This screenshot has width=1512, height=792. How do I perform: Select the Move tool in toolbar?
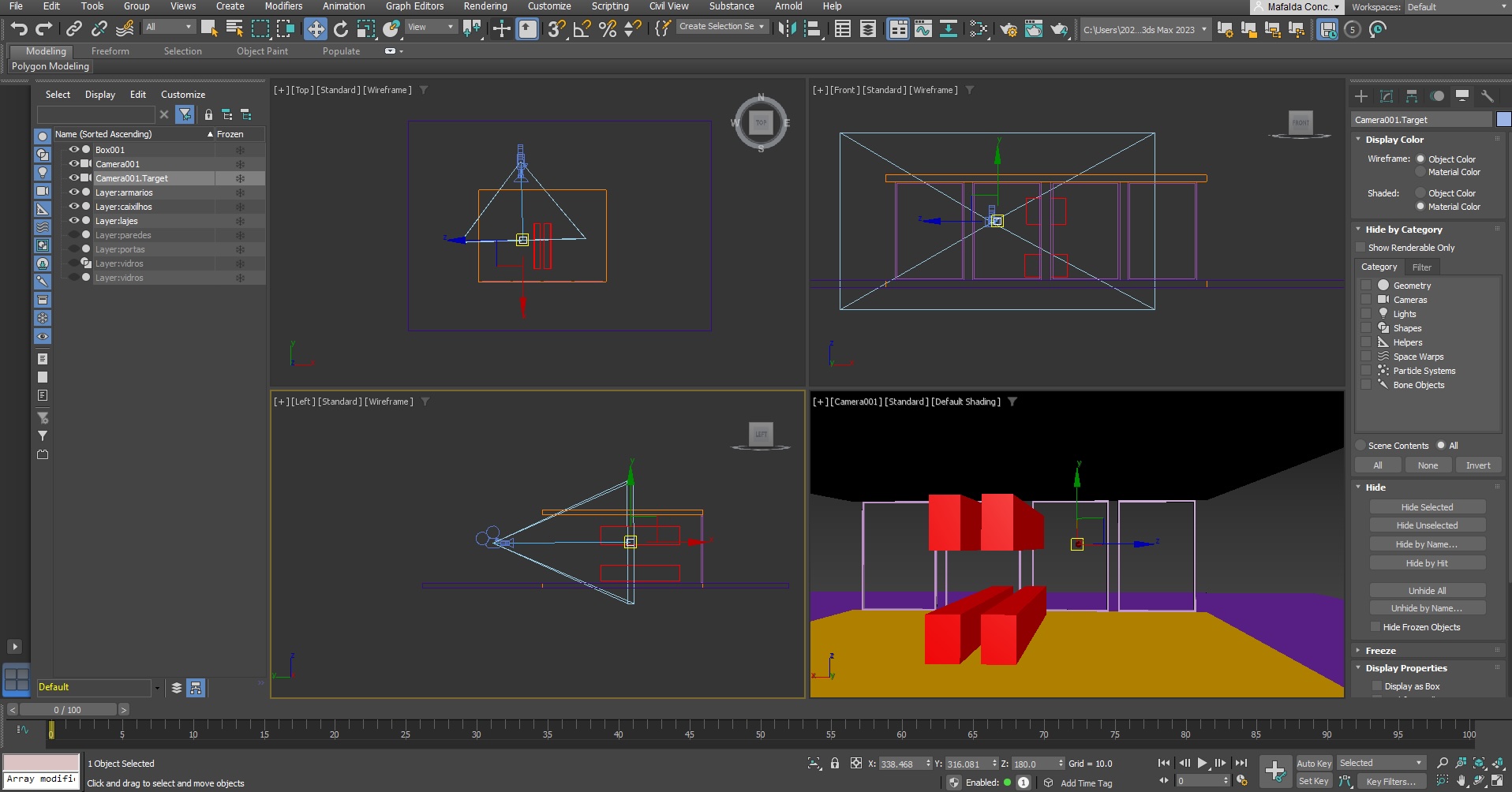tap(316, 29)
